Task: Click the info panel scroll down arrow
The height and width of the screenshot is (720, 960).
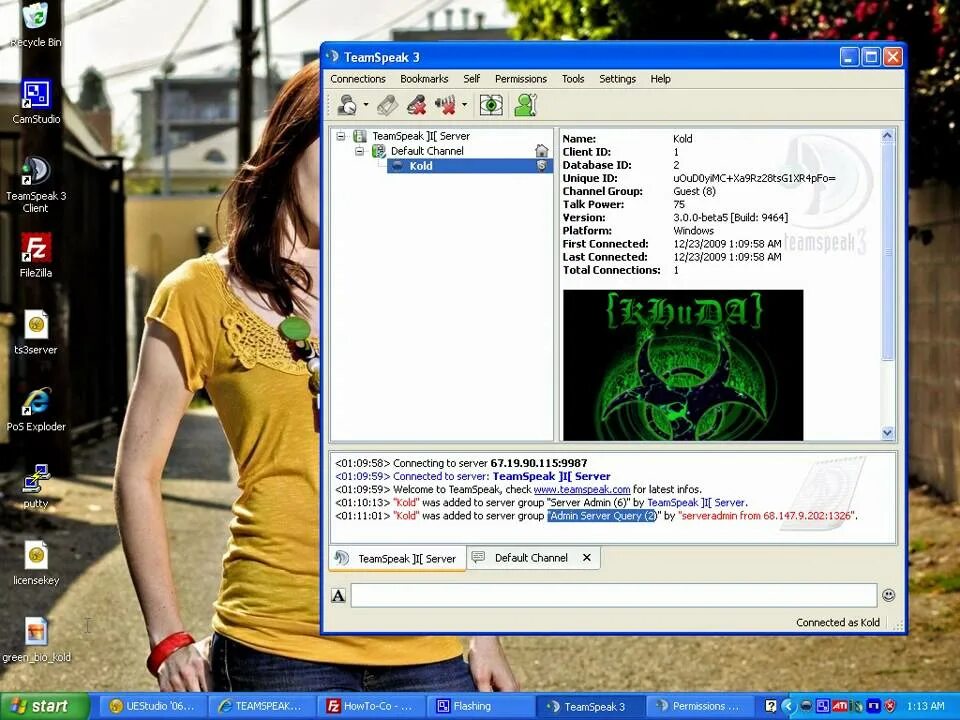Action: point(888,433)
